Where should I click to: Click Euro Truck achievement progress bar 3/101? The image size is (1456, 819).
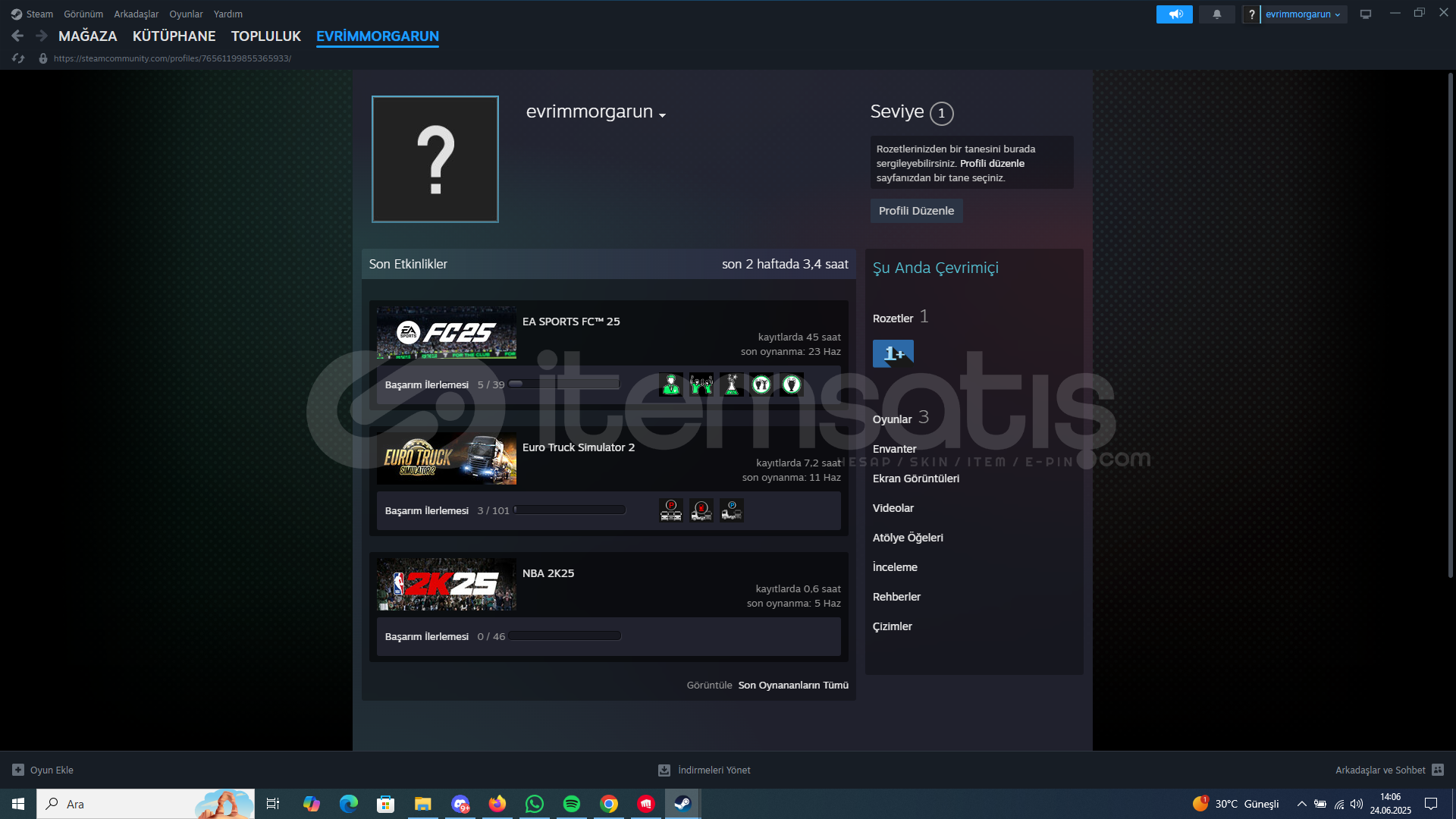click(570, 510)
